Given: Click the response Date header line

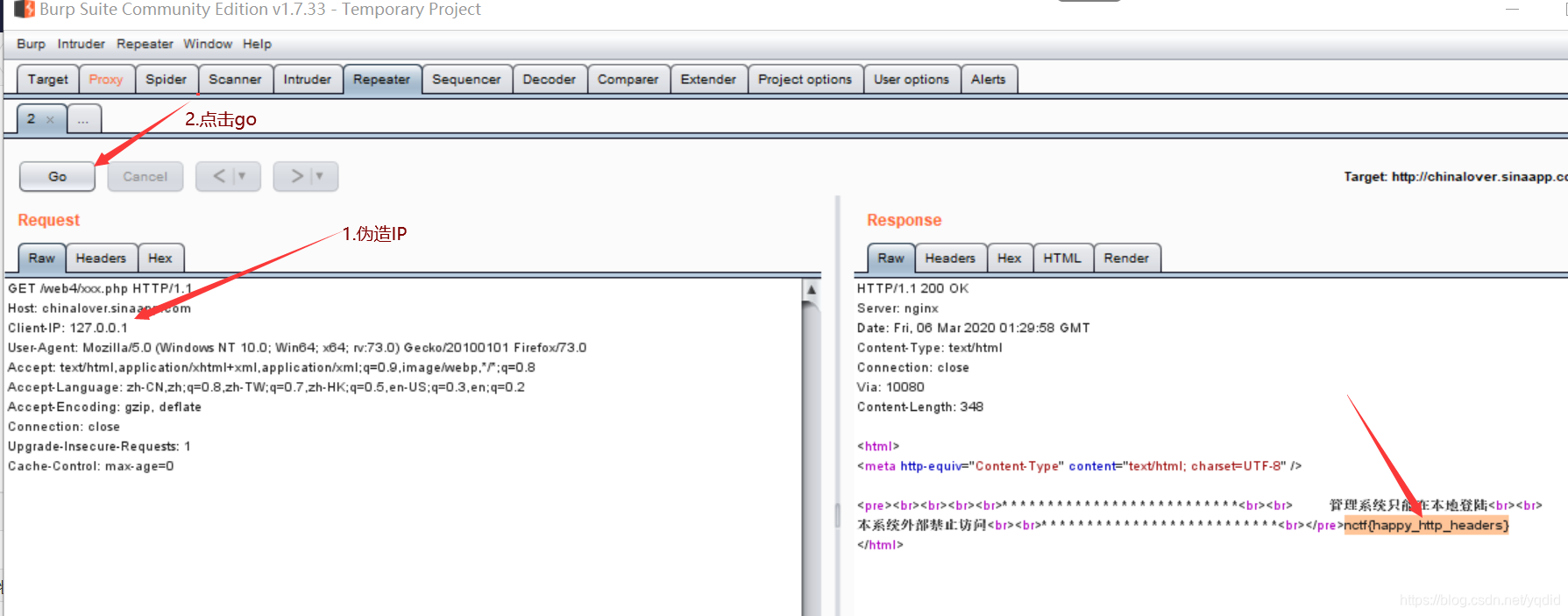Looking at the screenshot, I should click(973, 328).
